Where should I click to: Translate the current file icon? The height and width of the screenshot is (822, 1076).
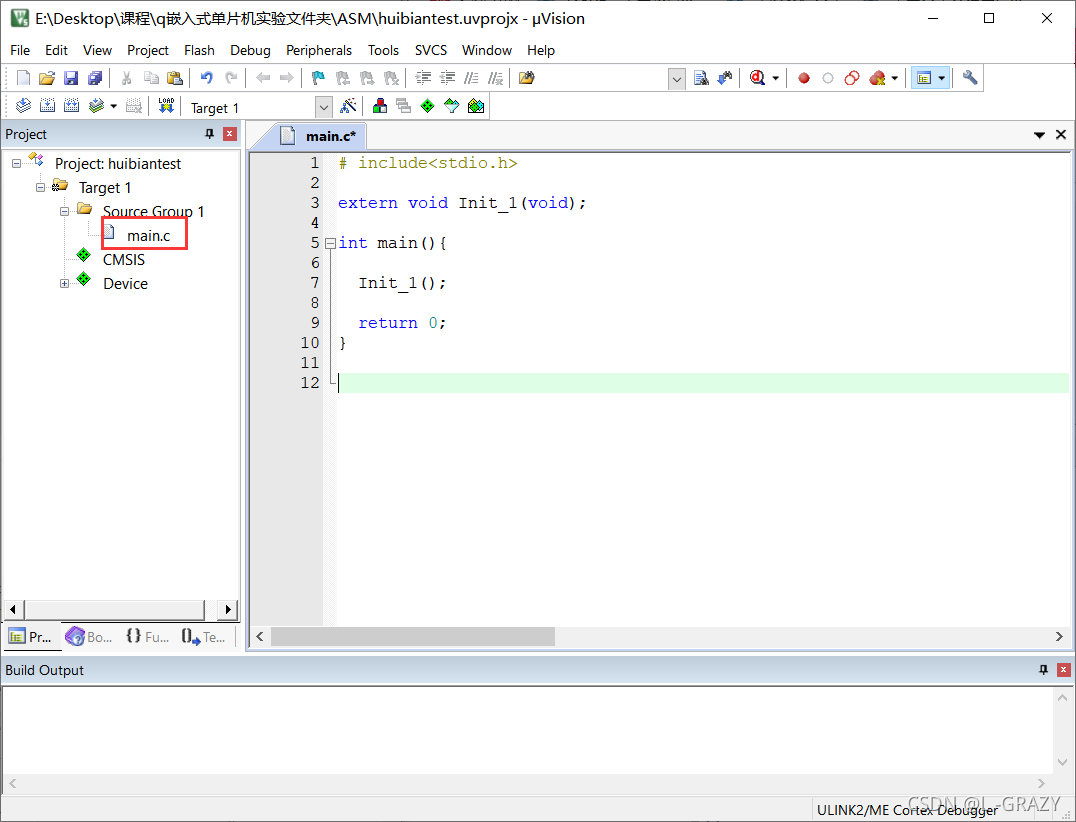point(23,106)
